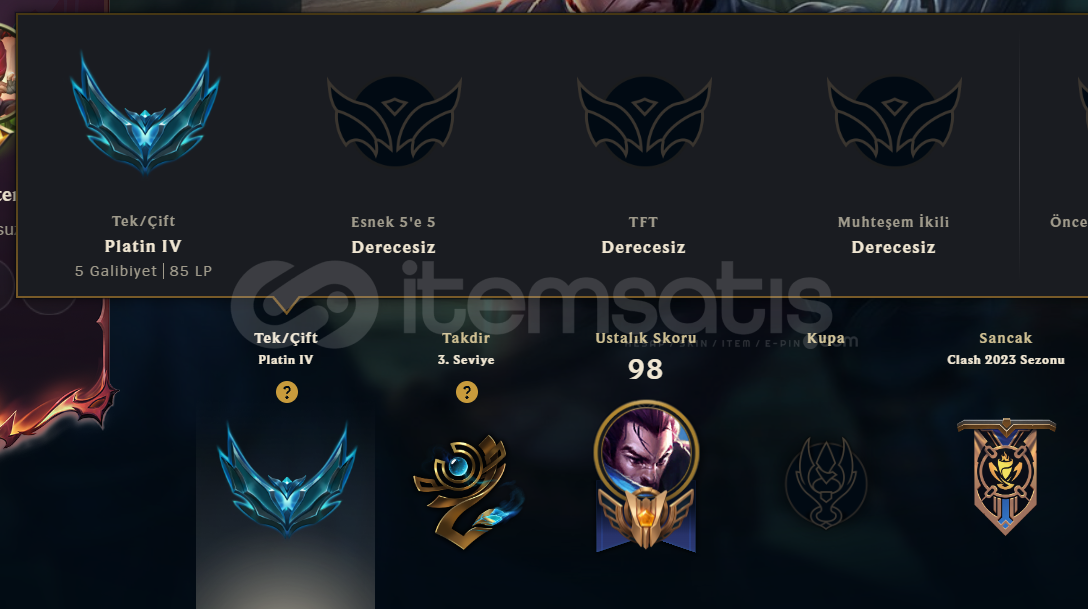Click the Muhteşem İkili unranked emblem
1088x609 pixels.
(x=894, y=121)
